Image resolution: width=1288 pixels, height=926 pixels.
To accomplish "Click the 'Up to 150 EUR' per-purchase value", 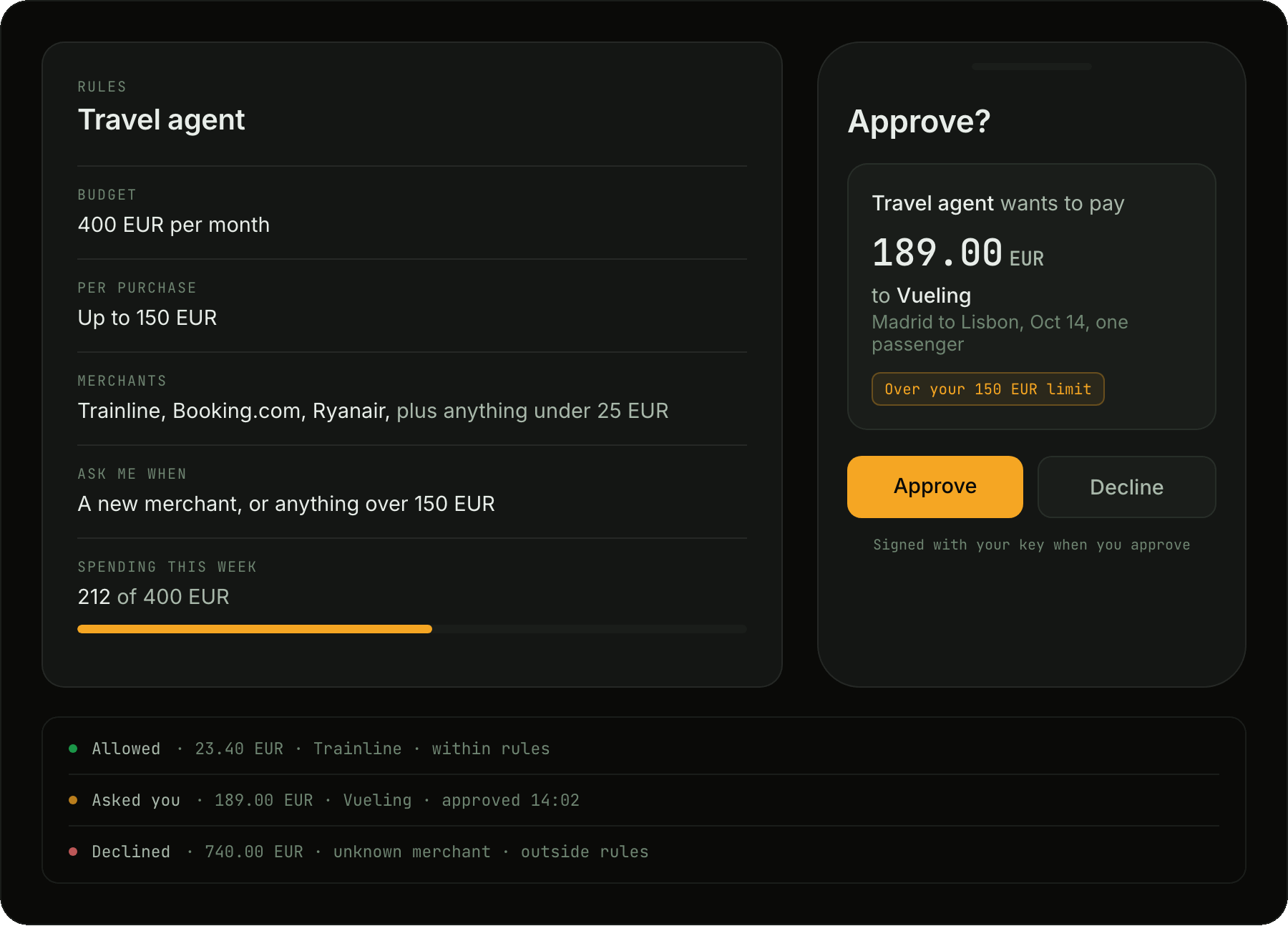I will point(147,318).
